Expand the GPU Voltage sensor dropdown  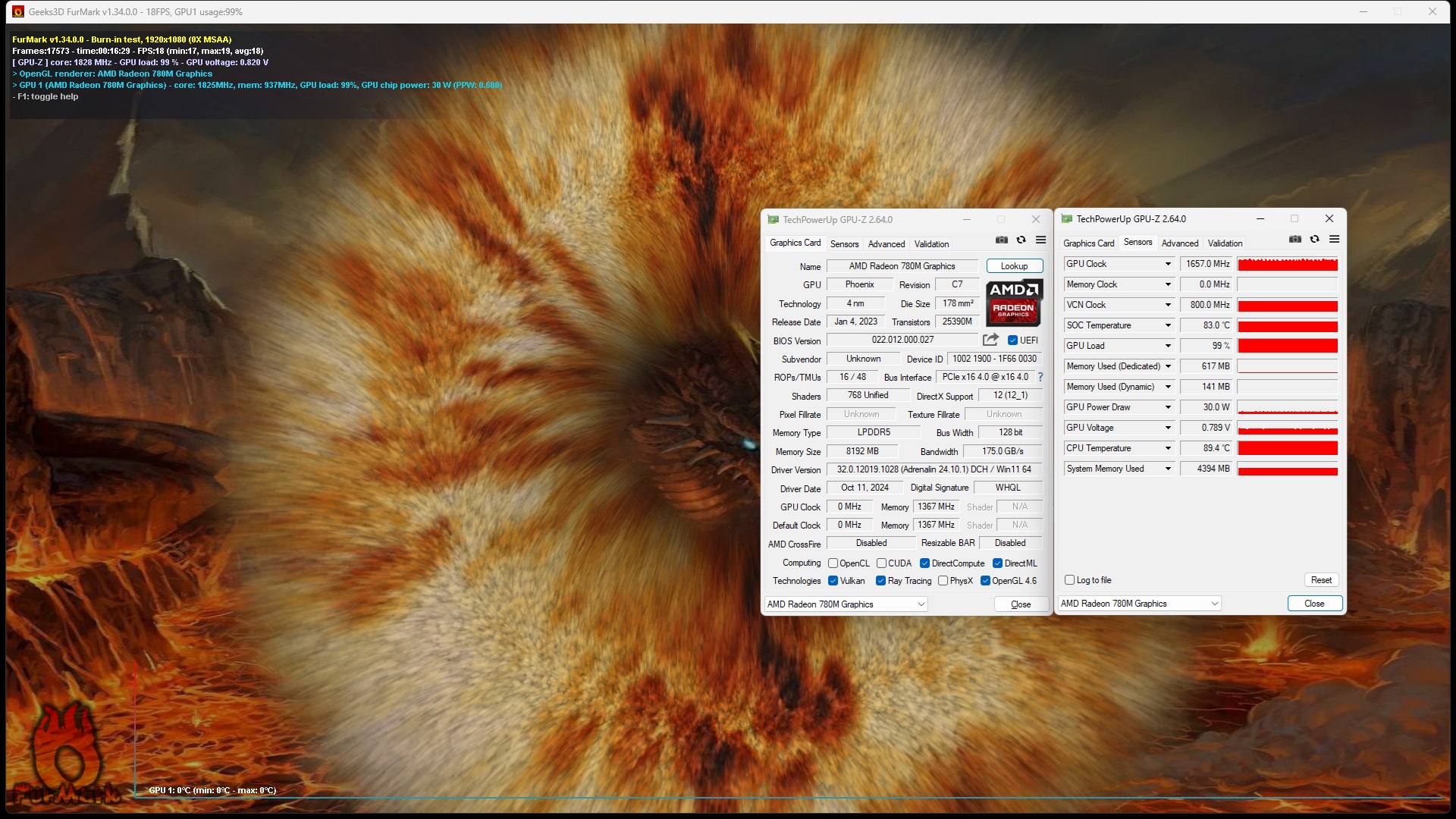click(1168, 428)
